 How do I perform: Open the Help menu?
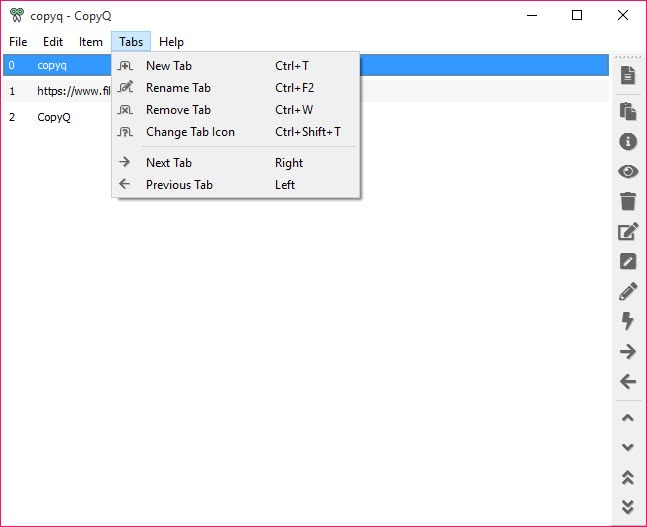click(171, 42)
